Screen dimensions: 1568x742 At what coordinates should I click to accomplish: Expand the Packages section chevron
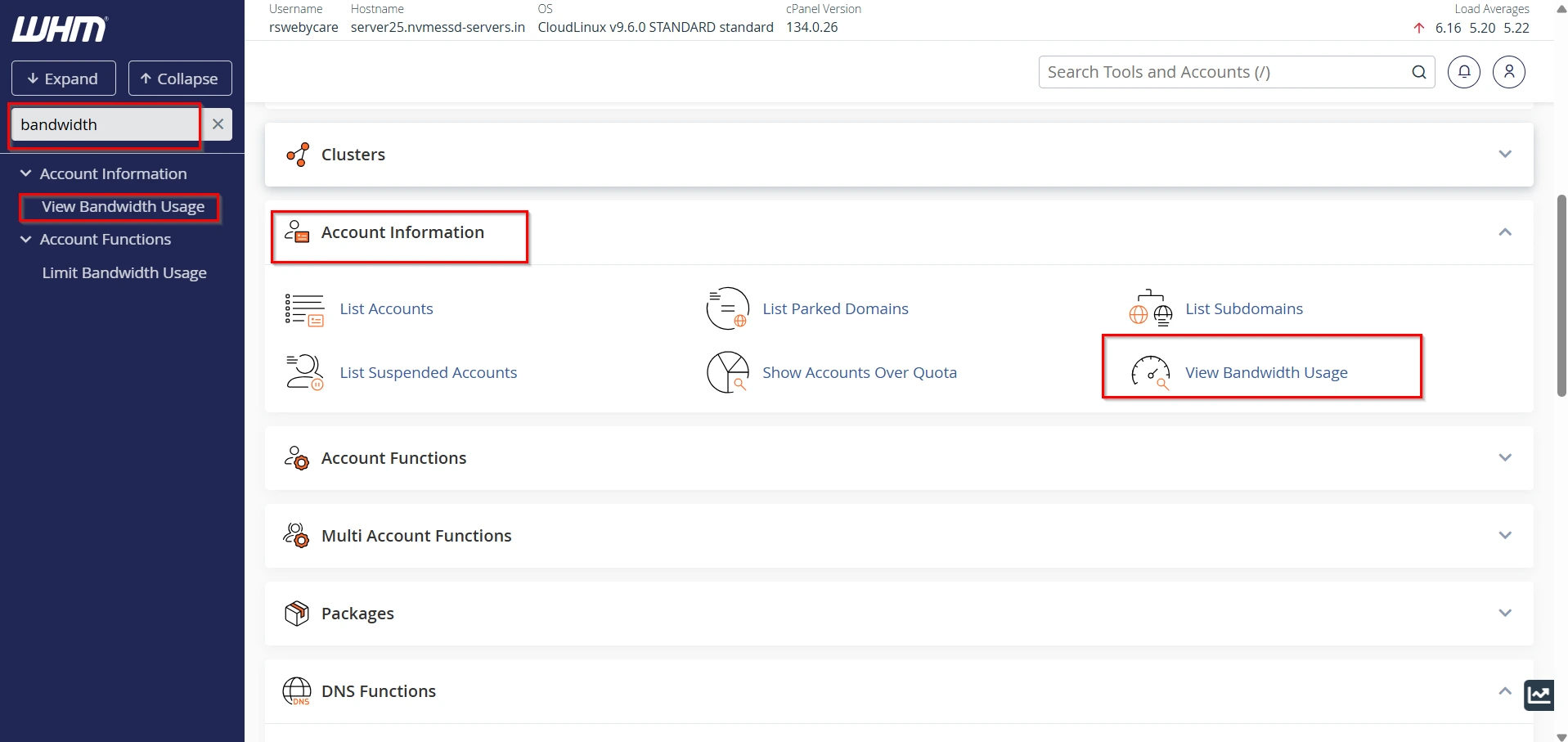point(1505,614)
